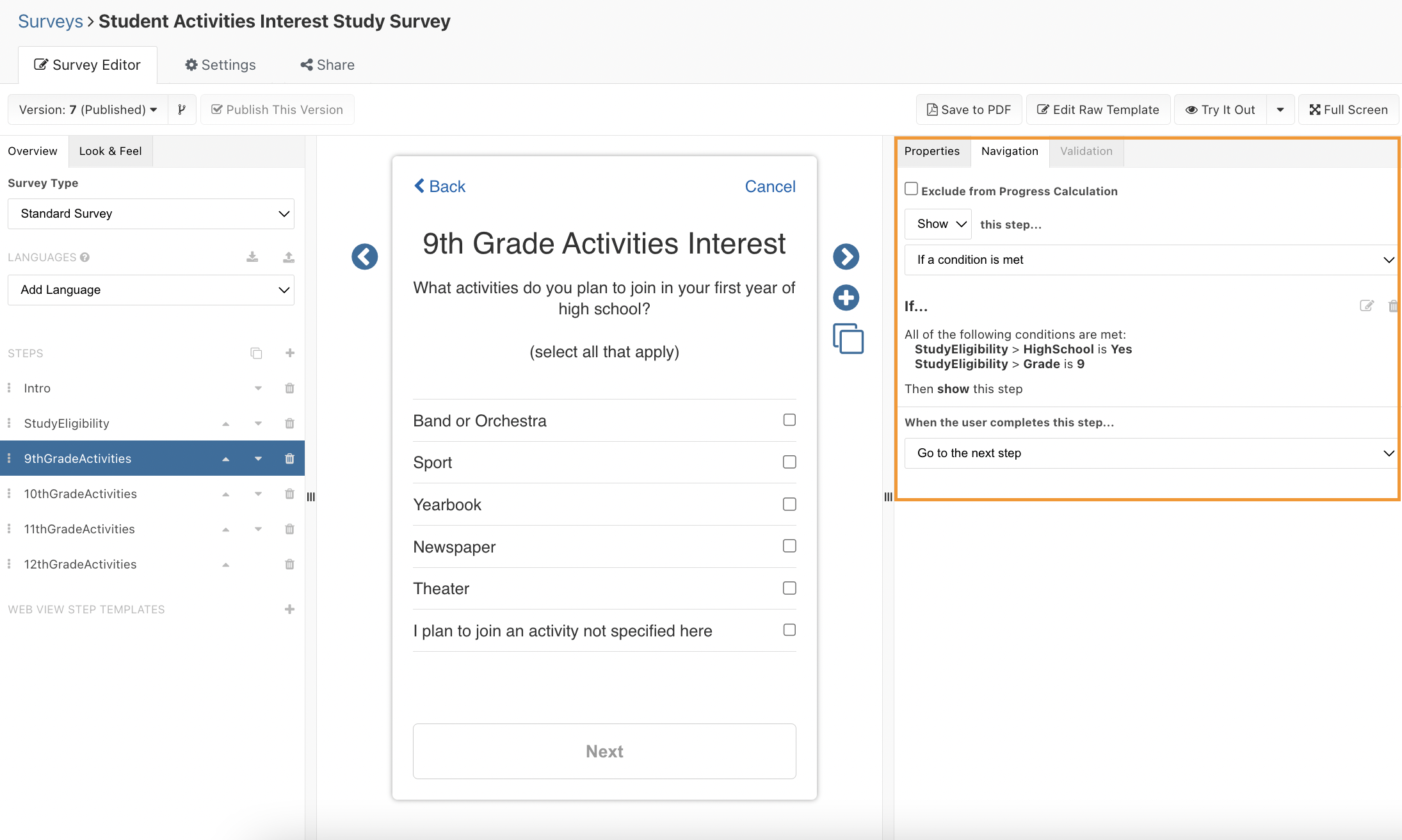Click the duplicate step icon beside preview

click(x=848, y=339)
